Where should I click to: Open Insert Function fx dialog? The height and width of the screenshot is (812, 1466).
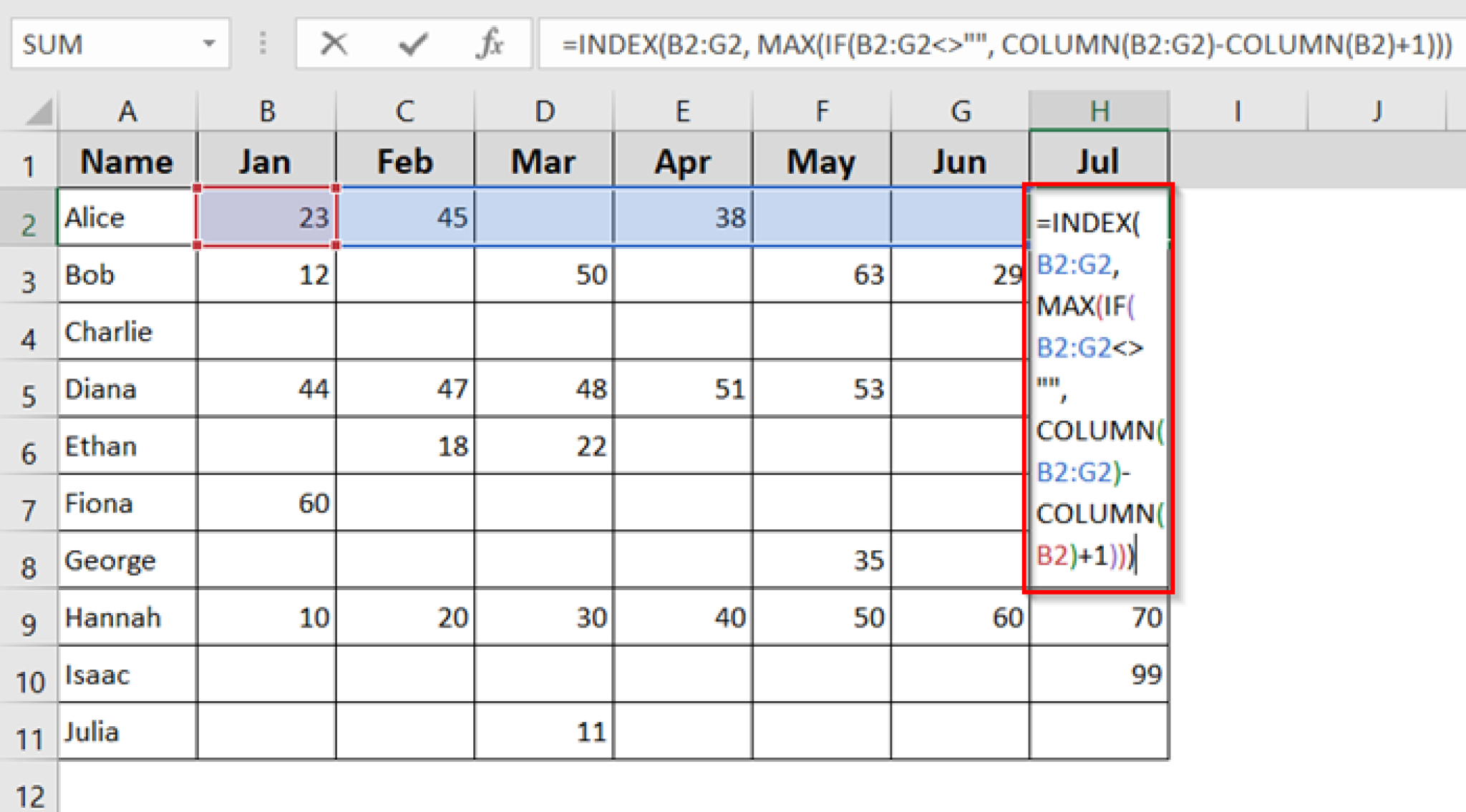[x=490, y=44]
